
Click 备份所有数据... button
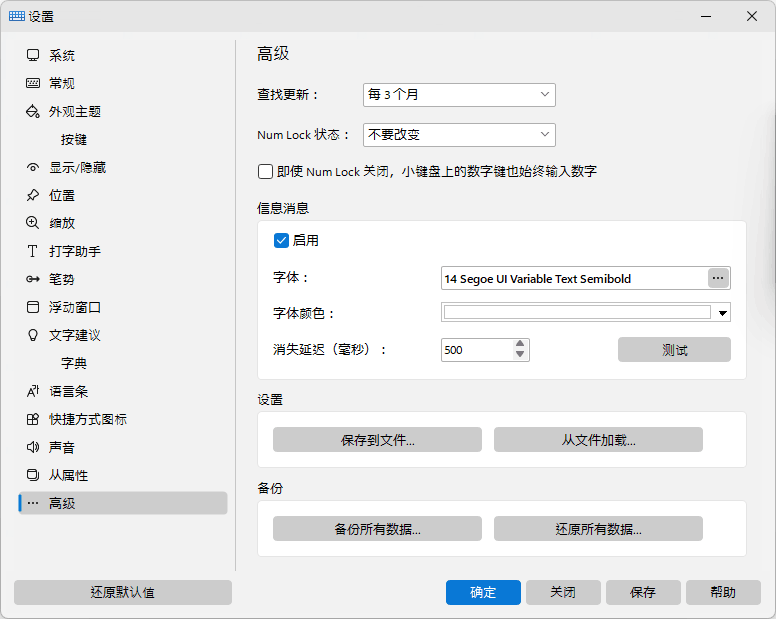click(377, 528)
